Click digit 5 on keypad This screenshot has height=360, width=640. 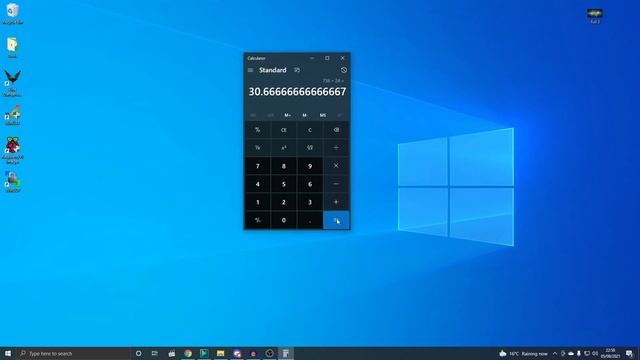[x=284, y=184]
